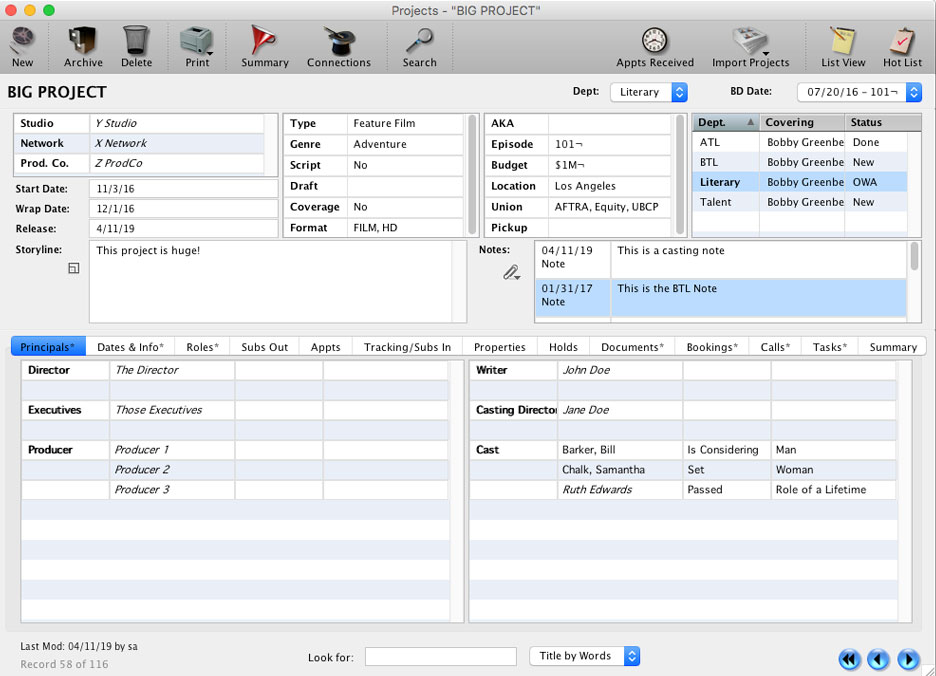Select the Principals tab
This screenshot has width=936, height=676.
tap(48, 347)
